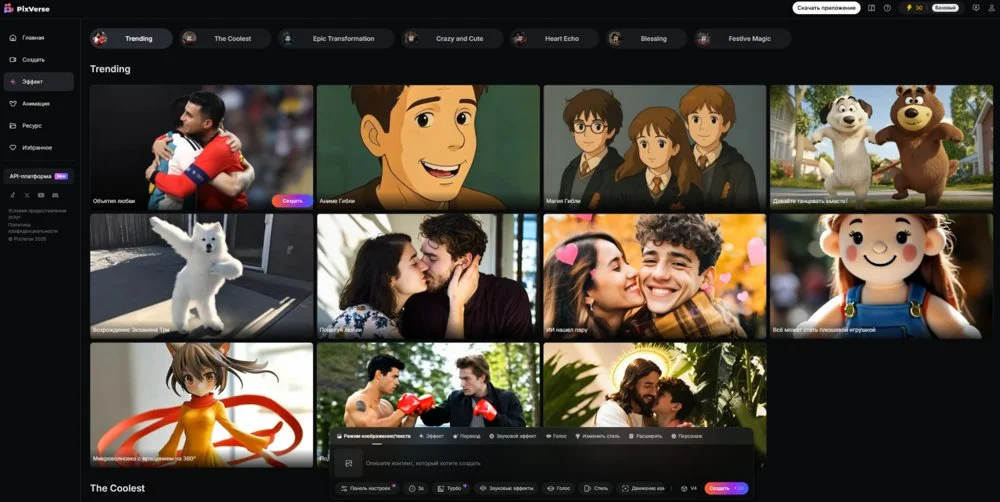1000x502 pixels.
Task: Open the 5s duration dropdown
Action: [x=417, y=488]
